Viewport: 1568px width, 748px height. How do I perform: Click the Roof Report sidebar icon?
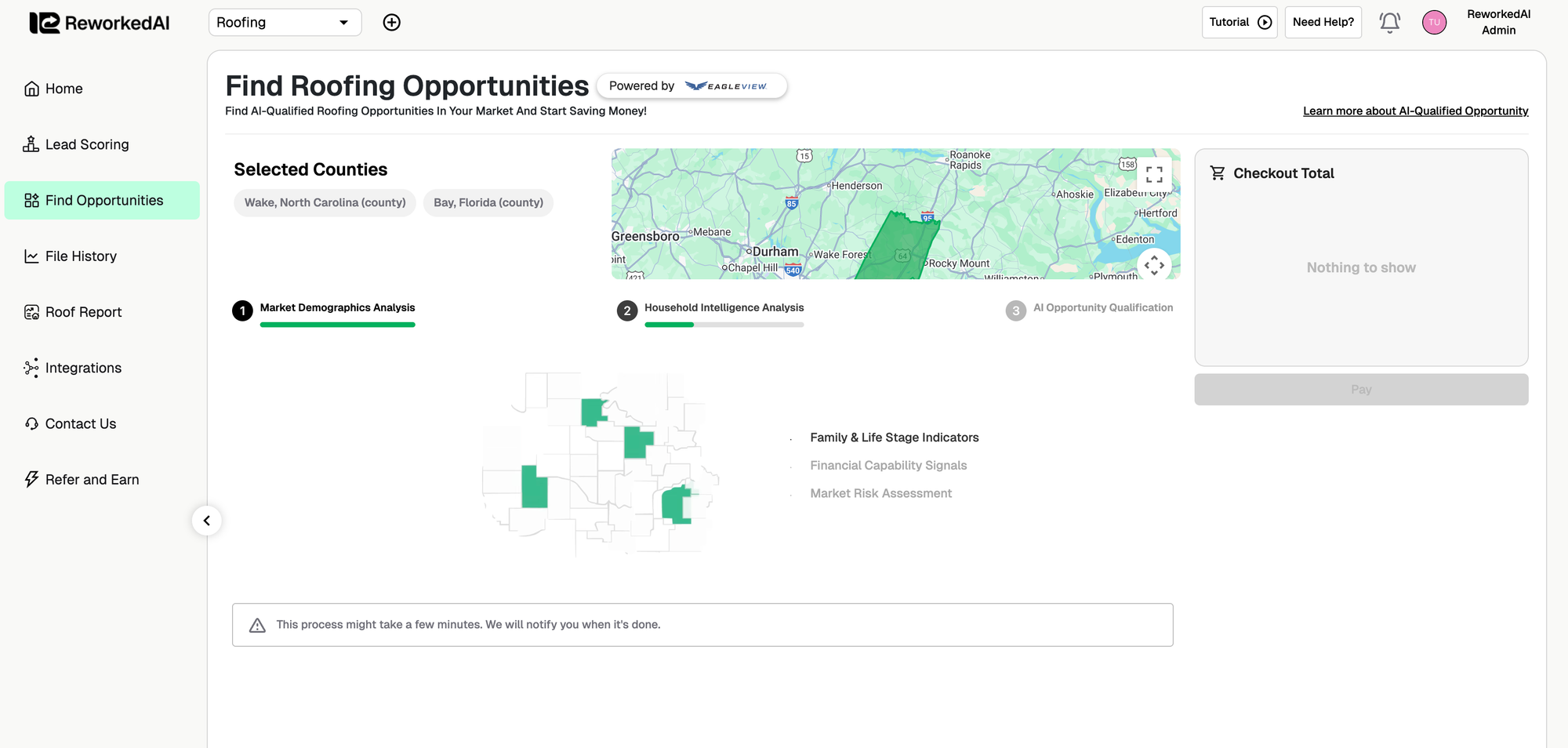point(31,312)
